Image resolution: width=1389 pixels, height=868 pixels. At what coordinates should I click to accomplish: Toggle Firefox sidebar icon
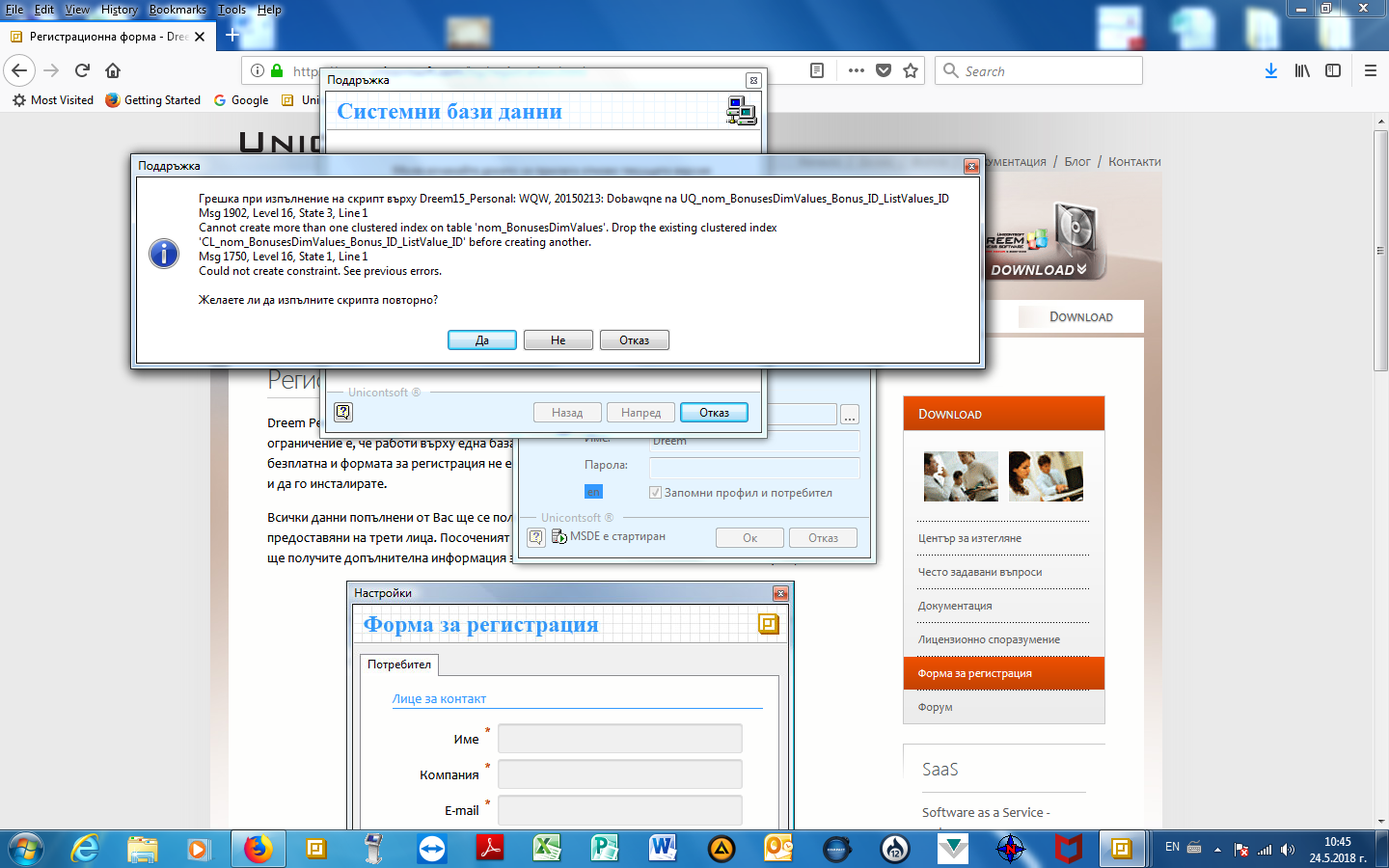[x=1333, y=70]
